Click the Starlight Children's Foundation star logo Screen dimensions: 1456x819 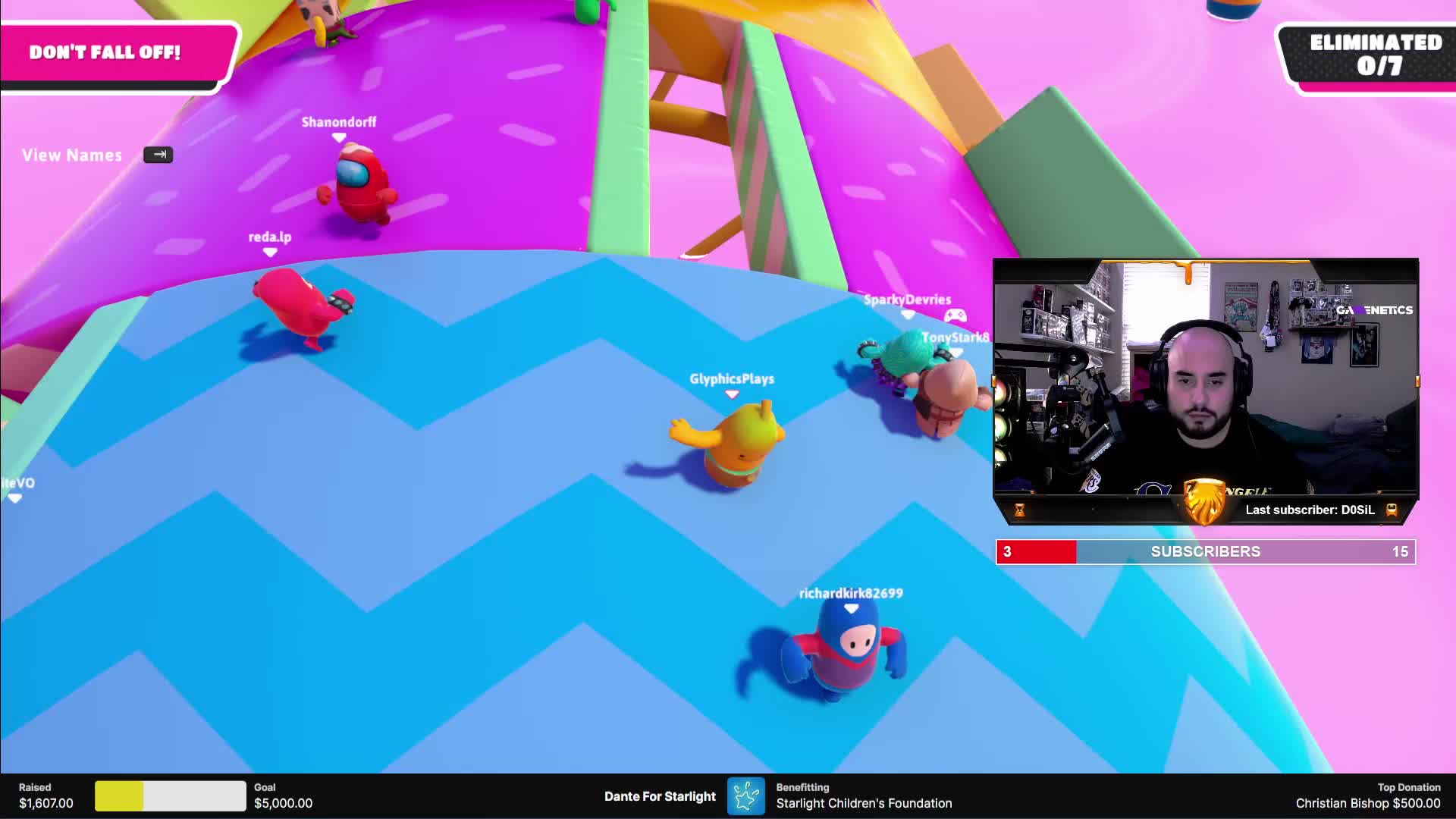[746, 796]
